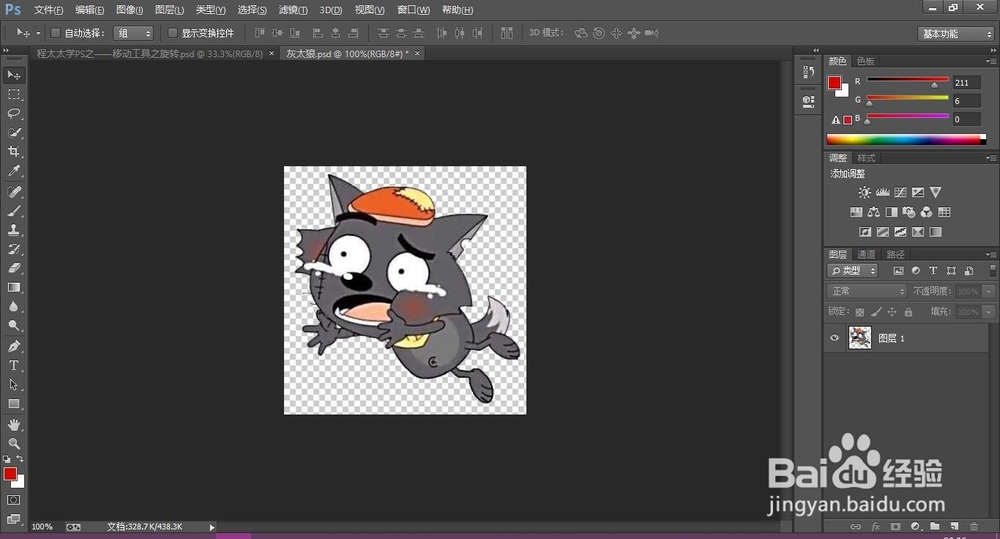Add Brightness/Contrast adjustment icon
This screenshot has width=1000, height=539.
pyautogui.click(x=864, y=192)
